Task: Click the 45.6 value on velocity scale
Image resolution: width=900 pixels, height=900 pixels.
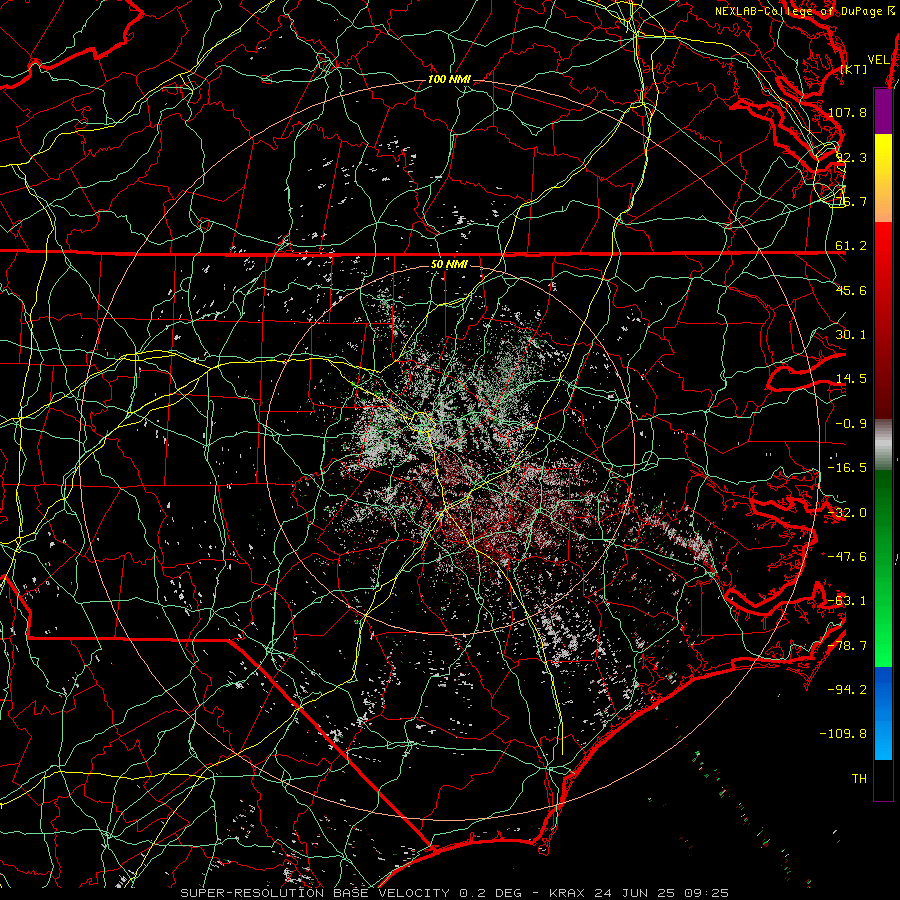Action: pyautogui.click(x=851, y=290)
